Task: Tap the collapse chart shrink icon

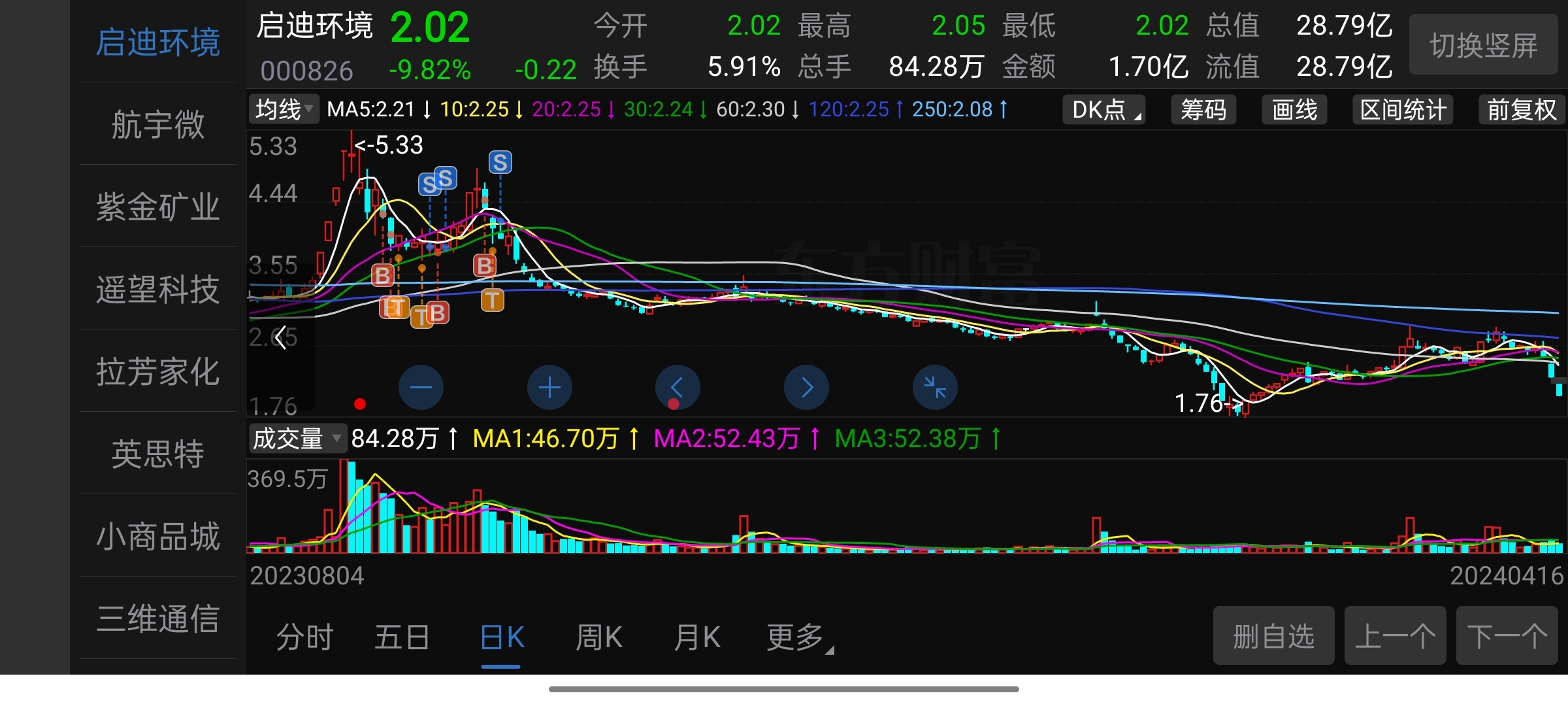Action: (x=935, y=388)
